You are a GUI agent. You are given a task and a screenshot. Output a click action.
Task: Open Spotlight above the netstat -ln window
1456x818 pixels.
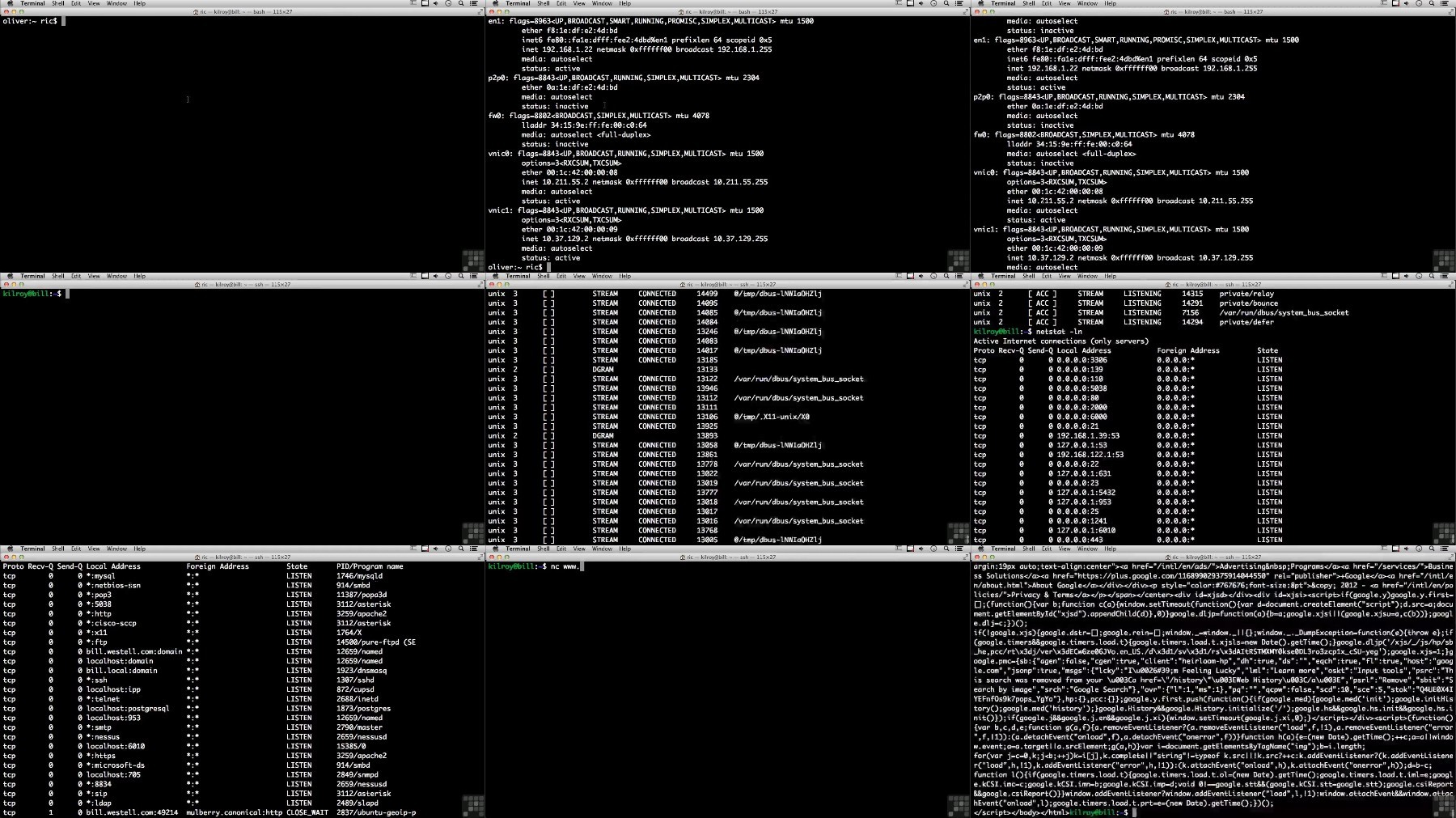click(1432, 276)
